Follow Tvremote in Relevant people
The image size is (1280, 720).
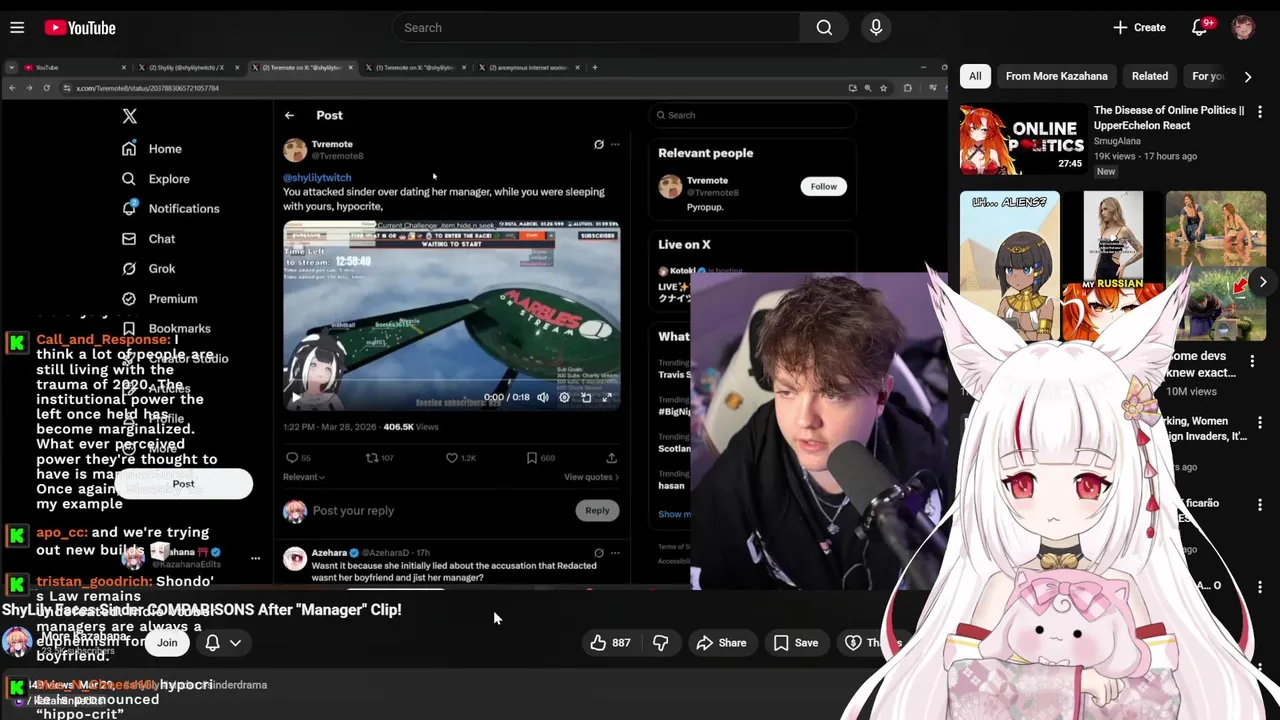[x=824, y=186]
